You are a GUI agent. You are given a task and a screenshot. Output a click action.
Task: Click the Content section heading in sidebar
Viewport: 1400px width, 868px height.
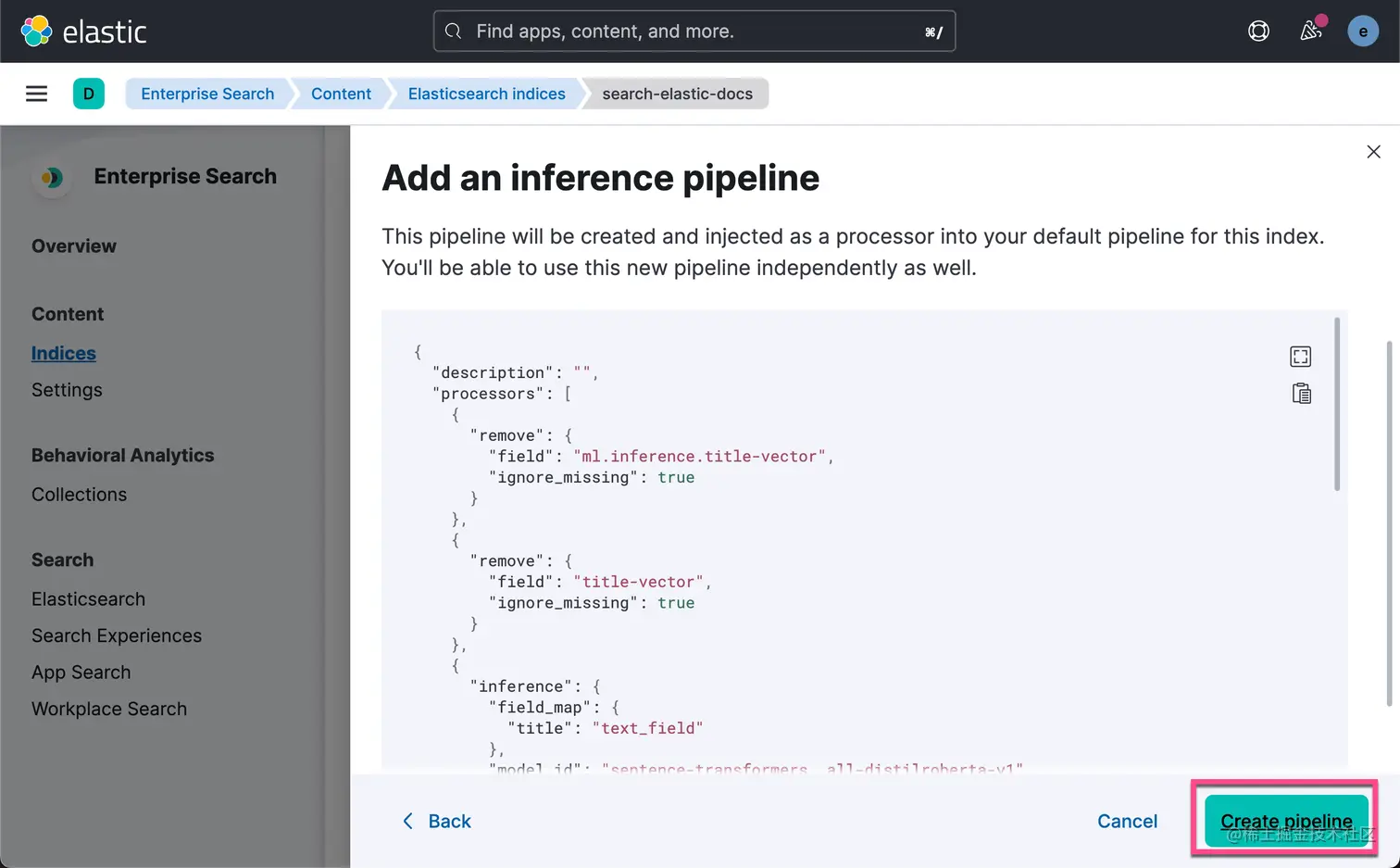click(x=68, y=314)
